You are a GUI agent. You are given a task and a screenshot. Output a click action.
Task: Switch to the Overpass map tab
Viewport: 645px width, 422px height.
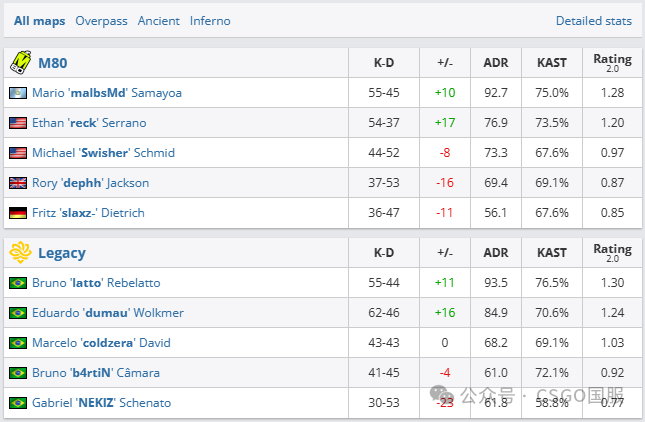[101, 21]
